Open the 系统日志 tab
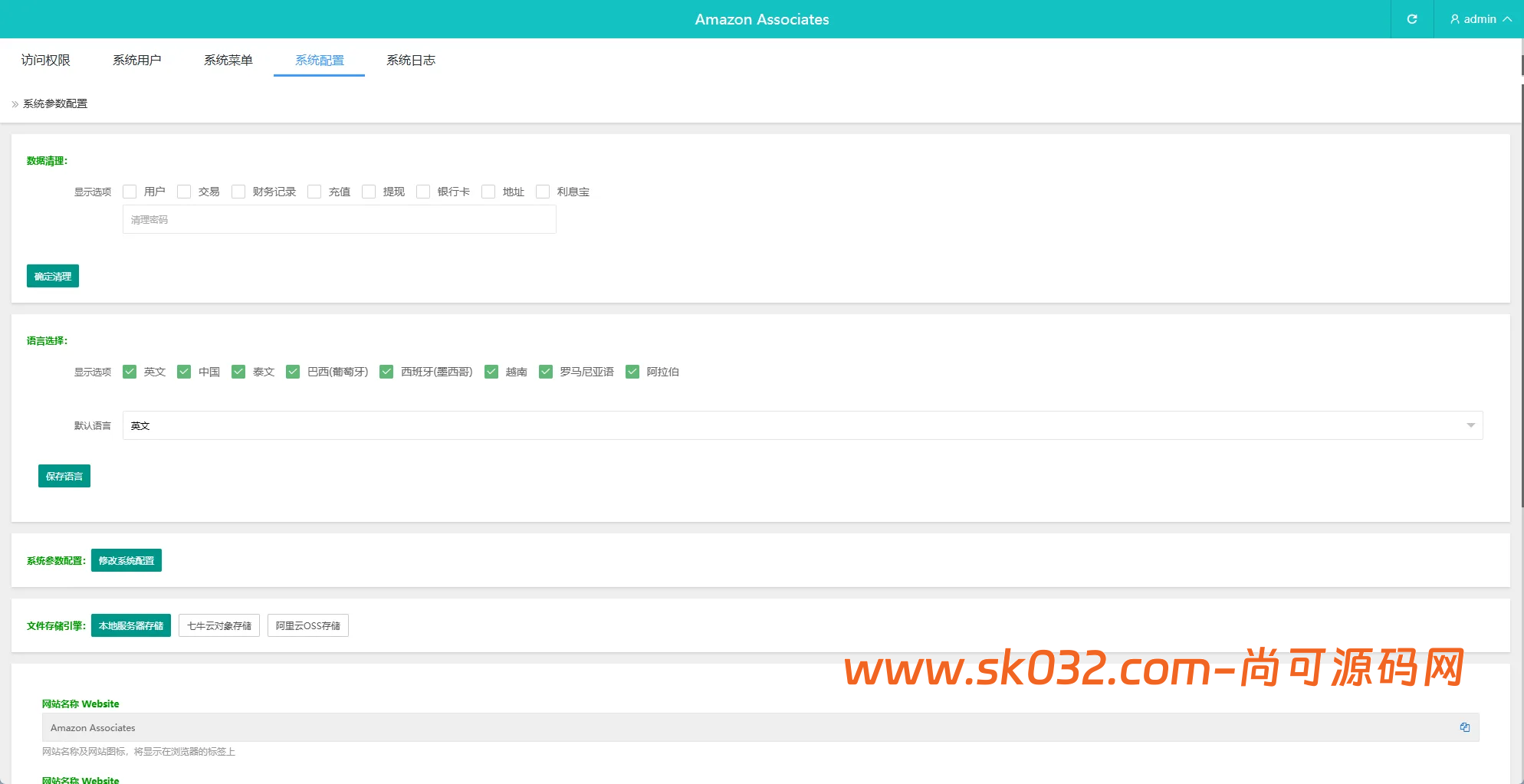The image size is (1524, 784). pyautogui.click(x=410, y=60)
